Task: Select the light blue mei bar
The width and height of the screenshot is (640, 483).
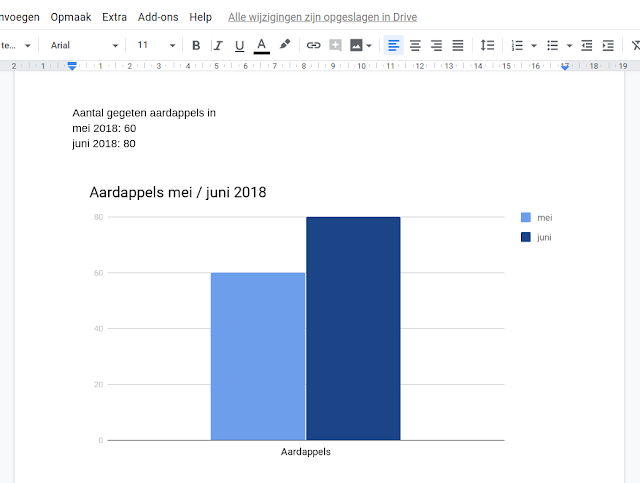Action: 258,356
